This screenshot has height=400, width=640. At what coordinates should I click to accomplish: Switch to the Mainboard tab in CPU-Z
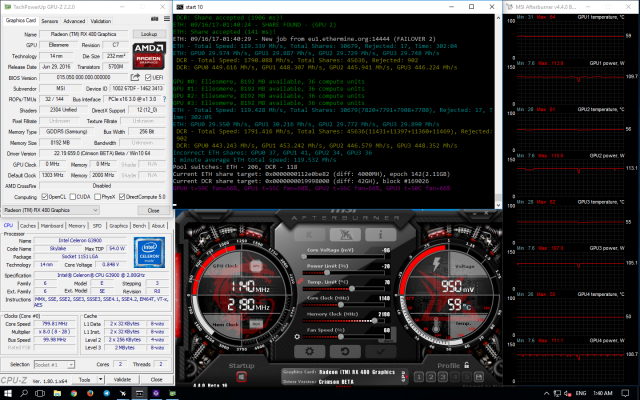(x=52, y=226)
